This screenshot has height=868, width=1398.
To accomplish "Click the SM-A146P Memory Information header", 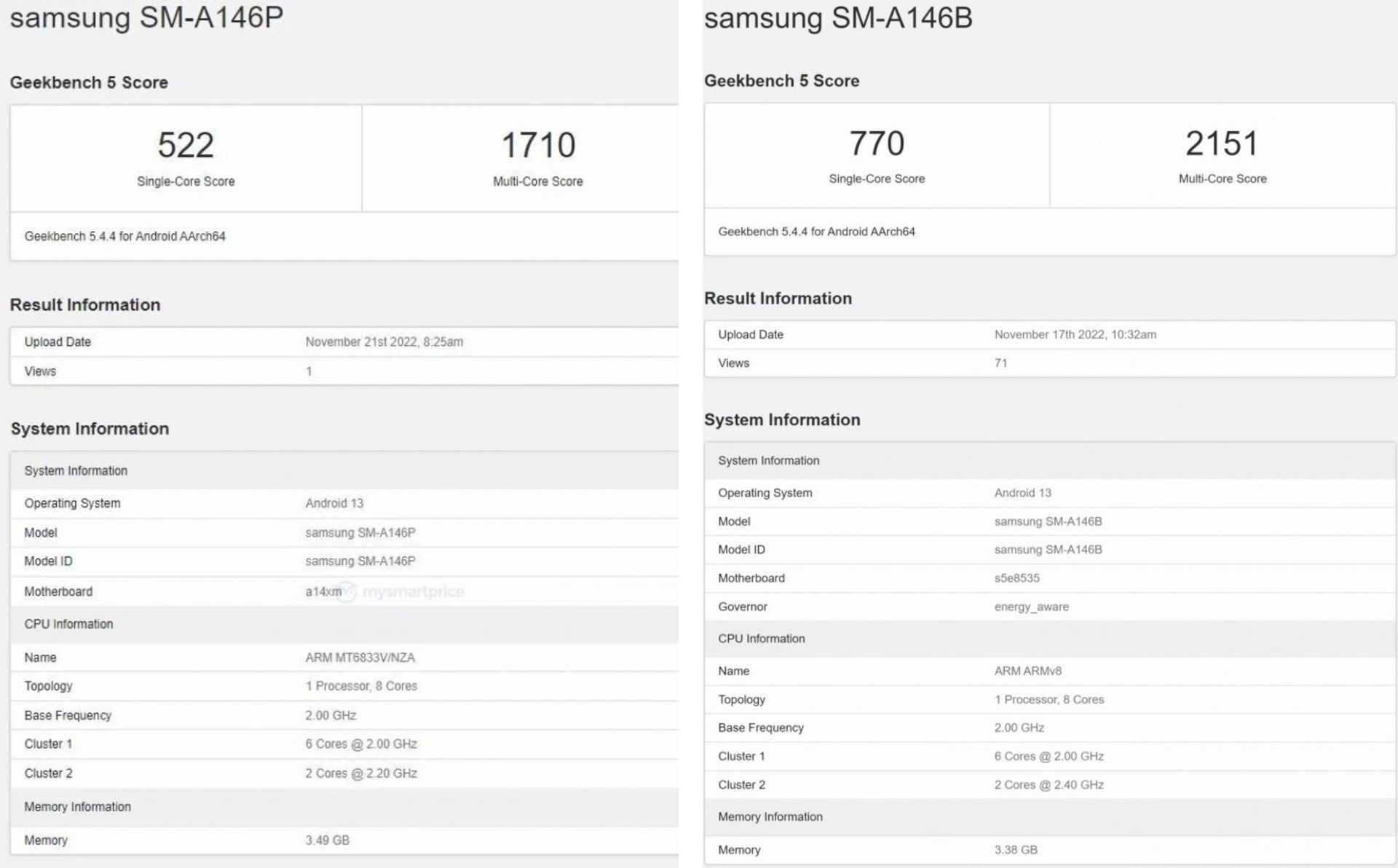I will coord(77,807).
